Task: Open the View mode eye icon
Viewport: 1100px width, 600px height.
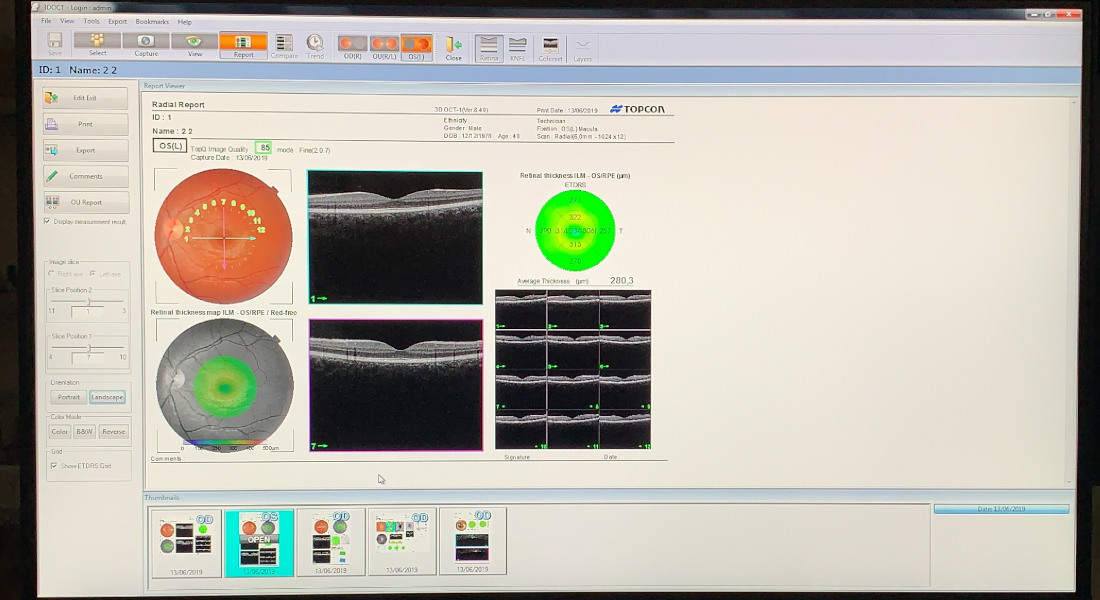Action: coord(194,44)
